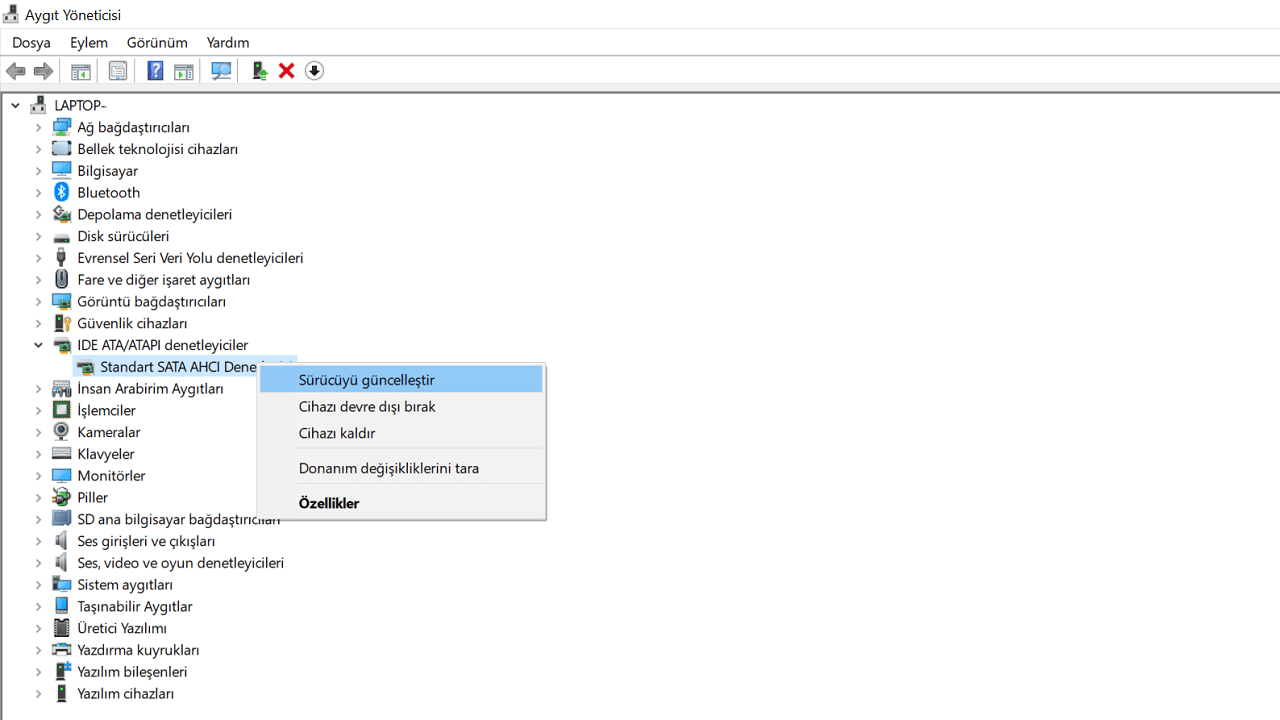1280x720 pixels.
Task: Select Cihazı devre dışı bırak option
Action: tap(367, 407)
